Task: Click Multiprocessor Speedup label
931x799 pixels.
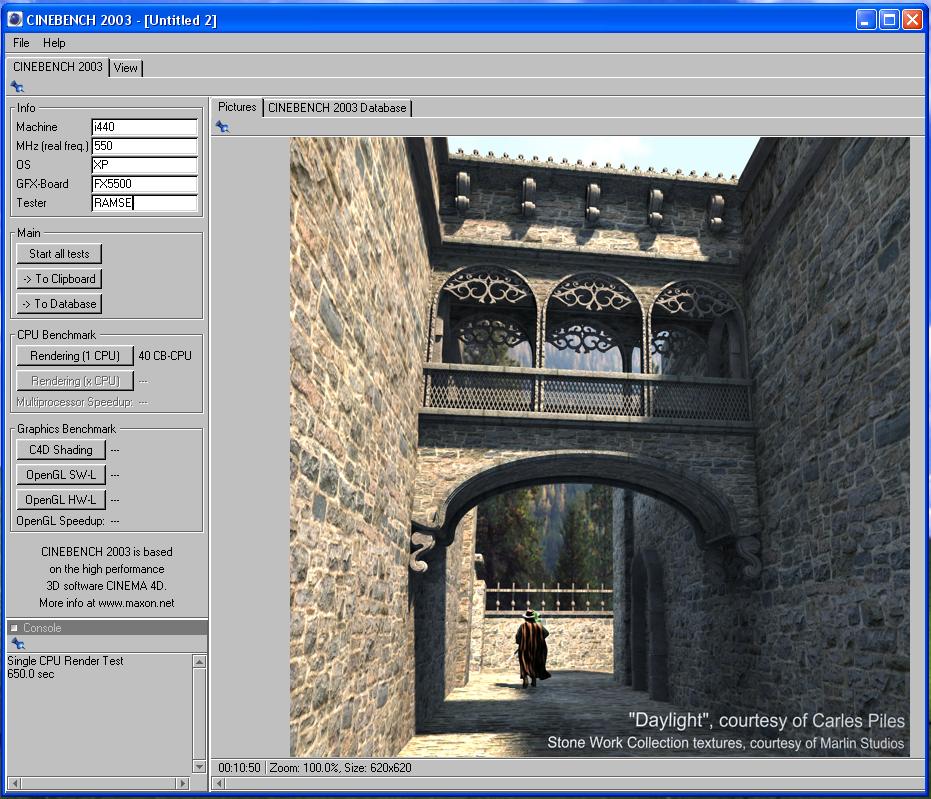Action: pyautogui.click(x=74, y=402)
